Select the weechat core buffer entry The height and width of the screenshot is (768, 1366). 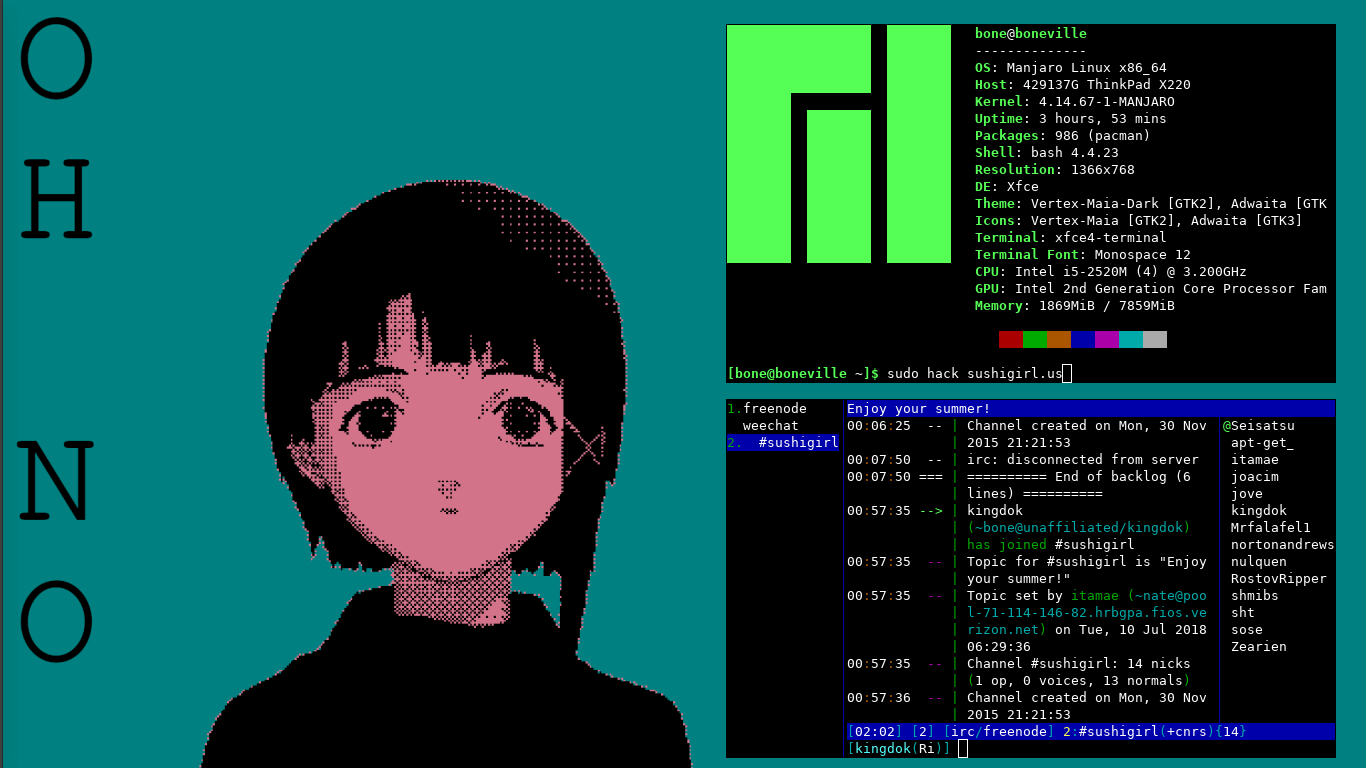[x=770, y=425]
